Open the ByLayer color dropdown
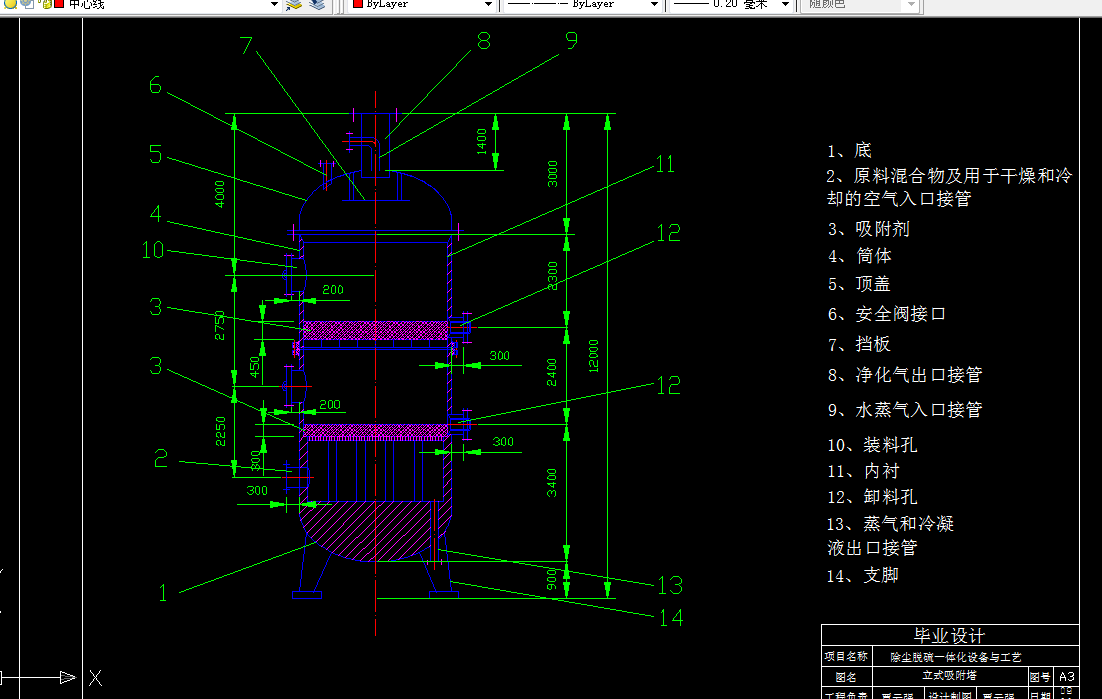Screen dimensions: 1102x699 pyautogui.click(x=488, y=4)
